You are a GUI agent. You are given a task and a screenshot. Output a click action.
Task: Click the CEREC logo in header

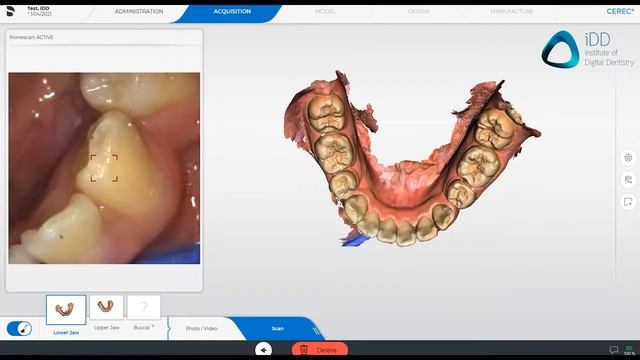[x=620, y=11]
